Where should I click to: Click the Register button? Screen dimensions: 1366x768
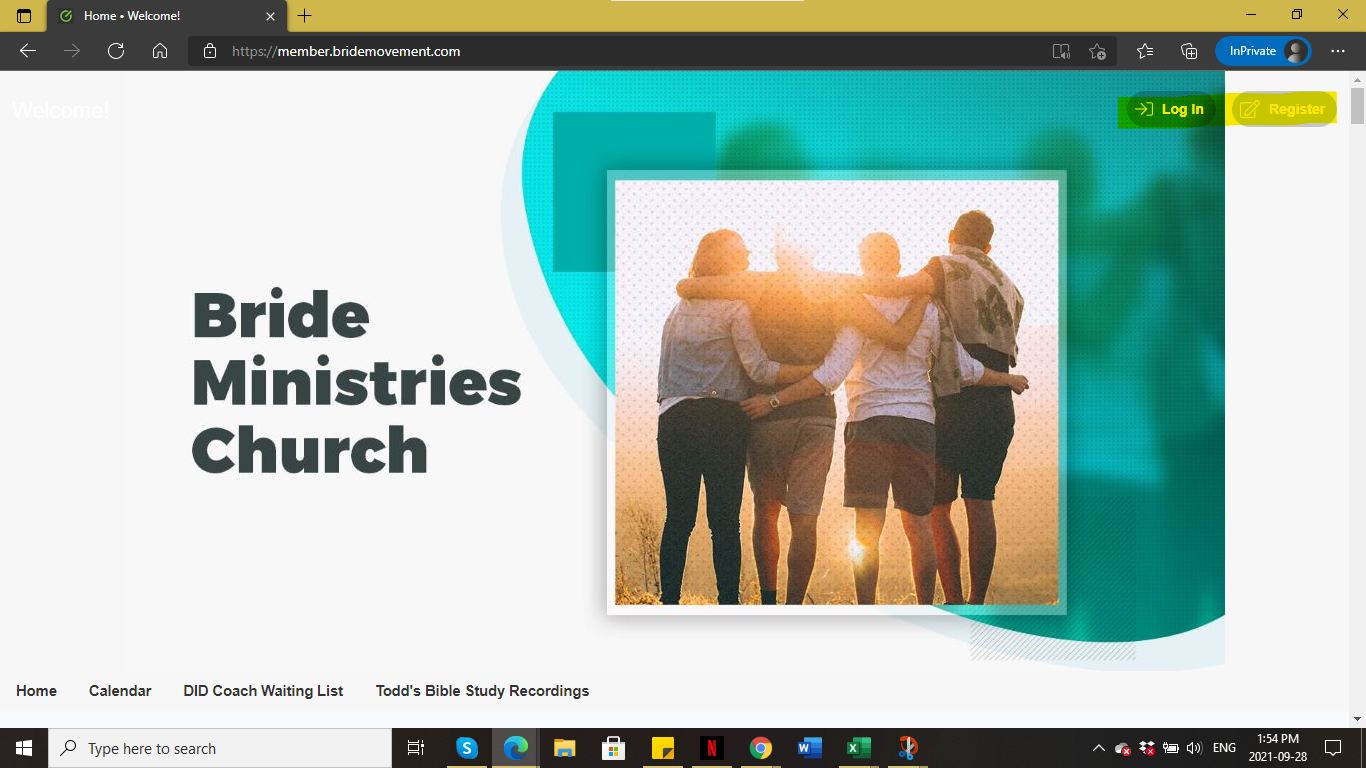1283,110
